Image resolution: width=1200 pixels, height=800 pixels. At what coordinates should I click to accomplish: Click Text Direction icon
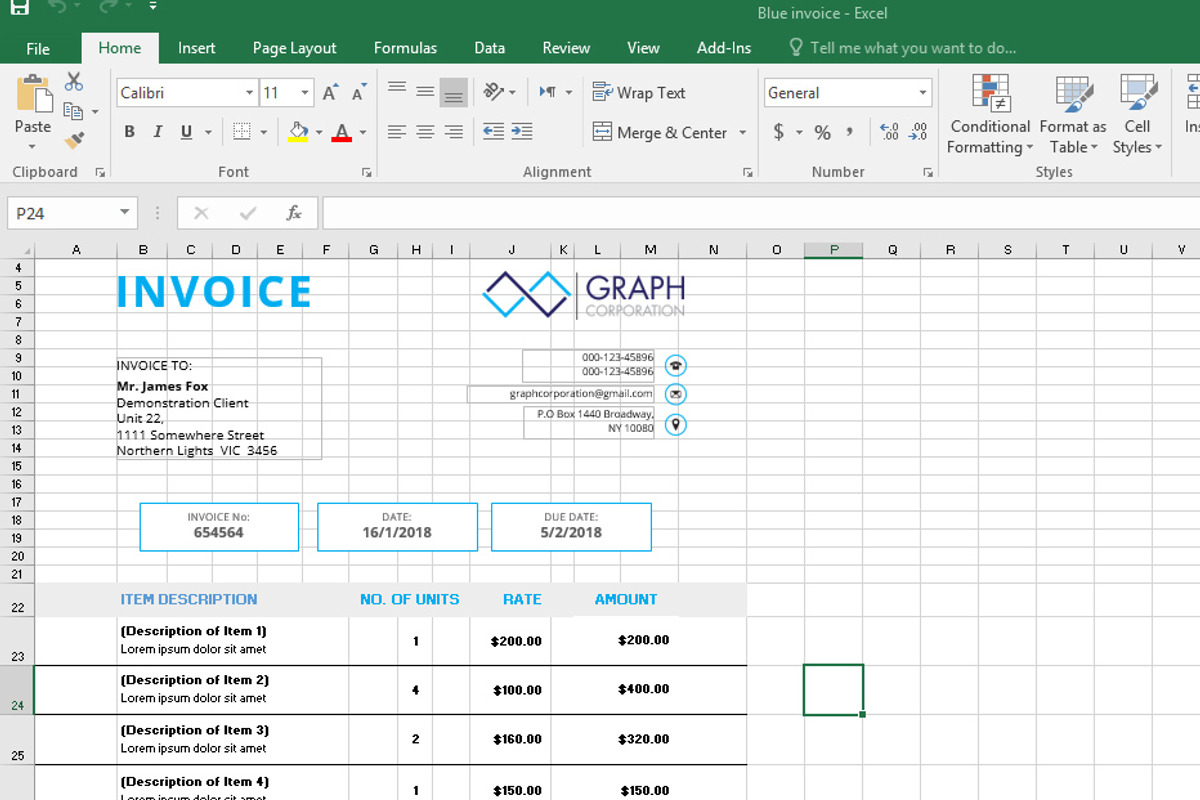coord(548,92)
